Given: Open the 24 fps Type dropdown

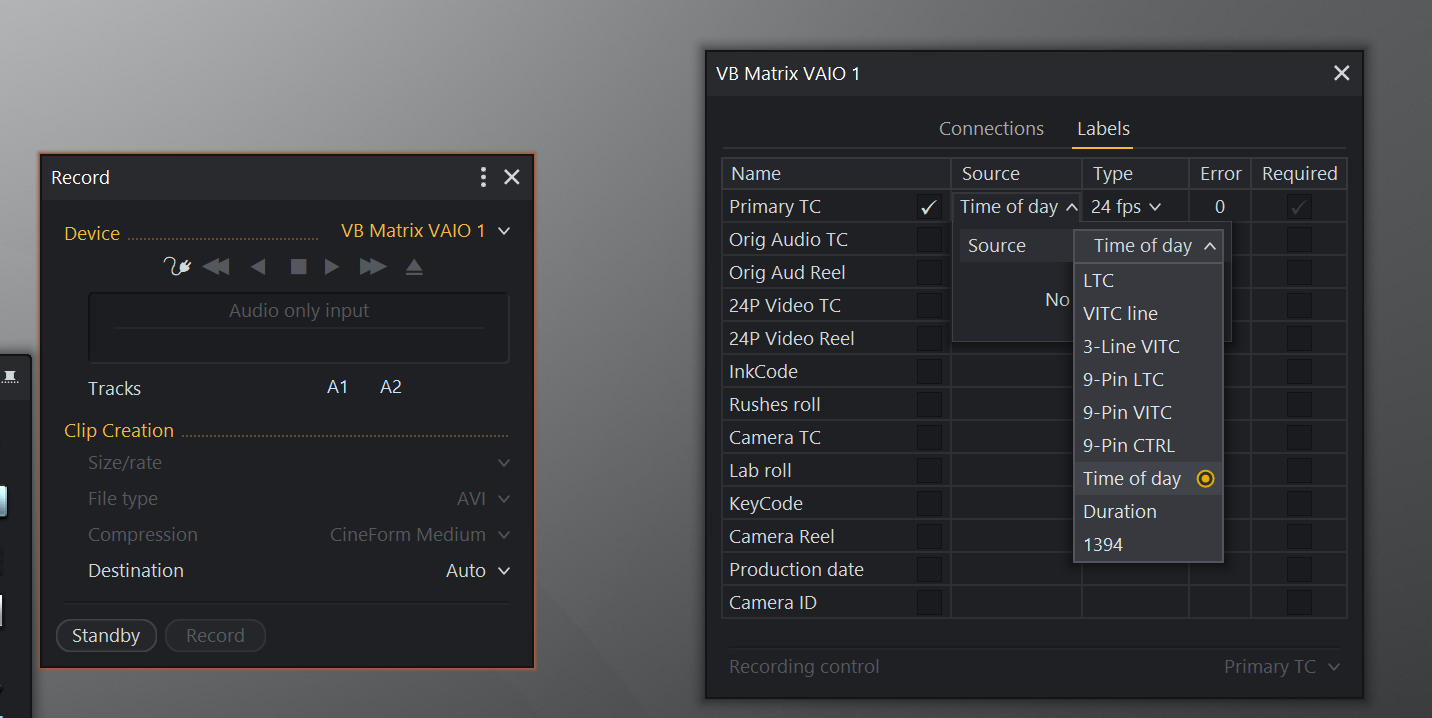Looking at the screenshot, I should point(1126,207).
